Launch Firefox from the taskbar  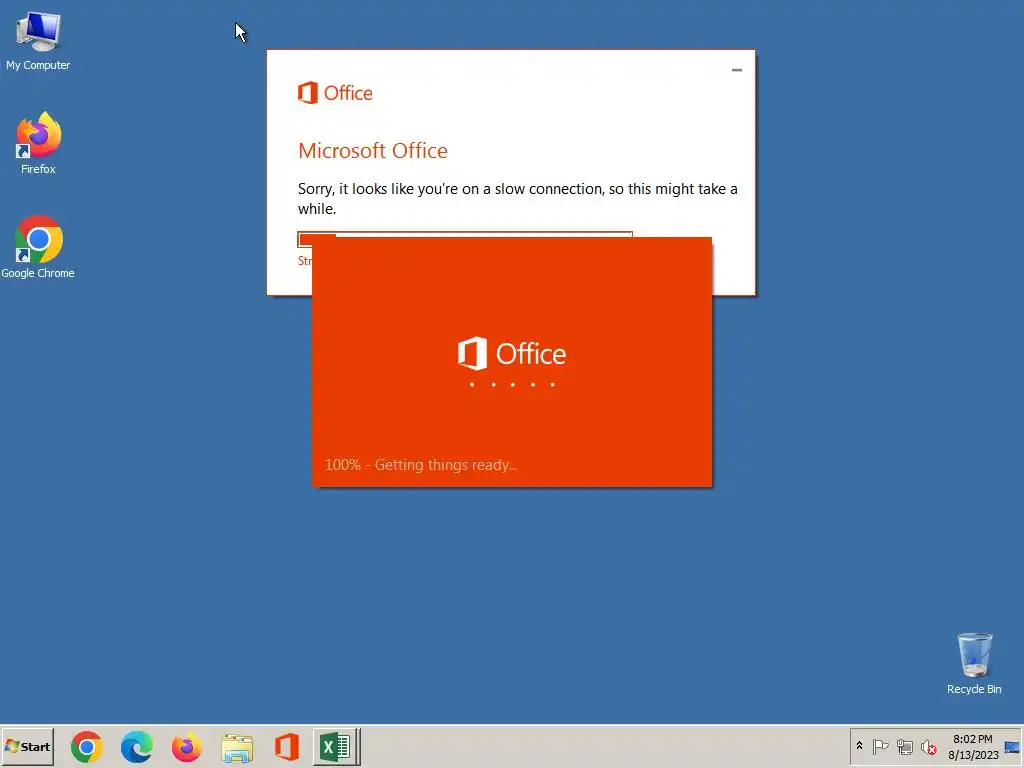(187, 747)
